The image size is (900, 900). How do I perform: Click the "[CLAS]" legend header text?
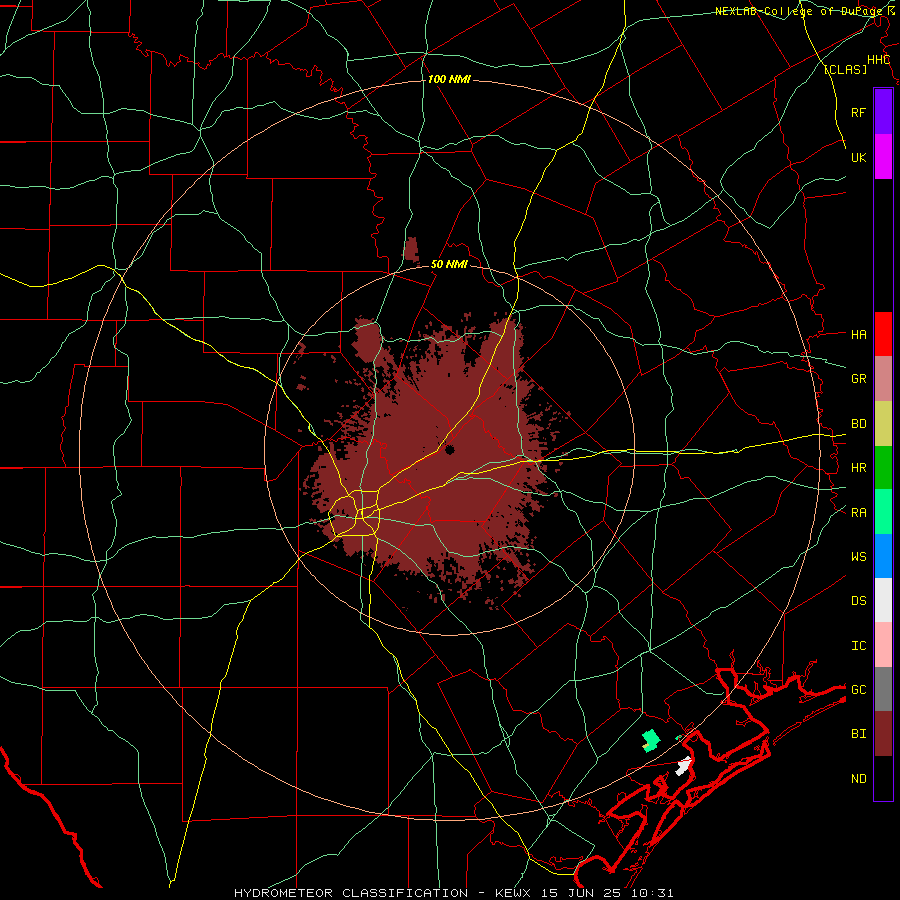click(845, 70)
